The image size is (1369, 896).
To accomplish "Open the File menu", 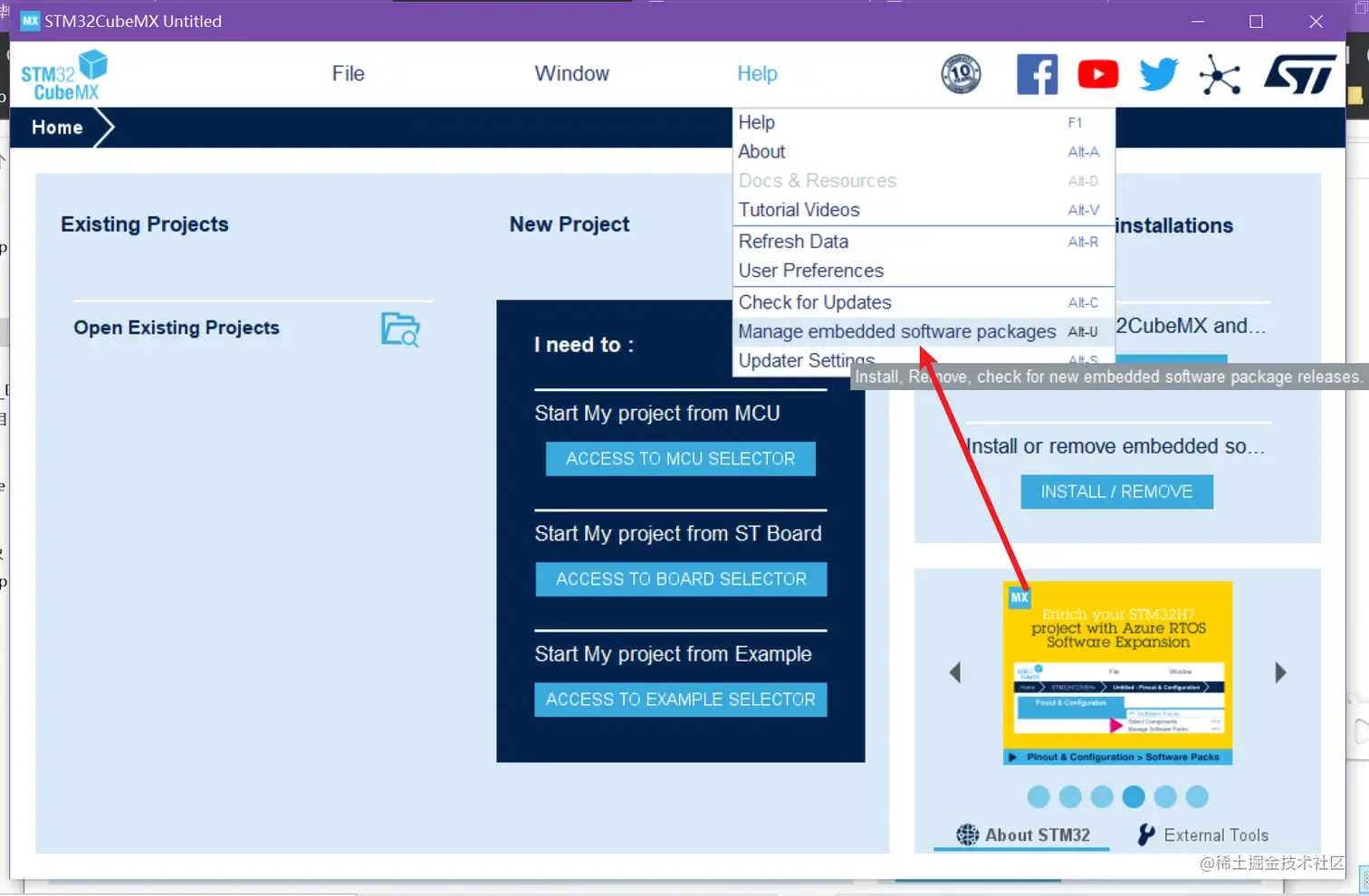I will (x=348, y=73).
